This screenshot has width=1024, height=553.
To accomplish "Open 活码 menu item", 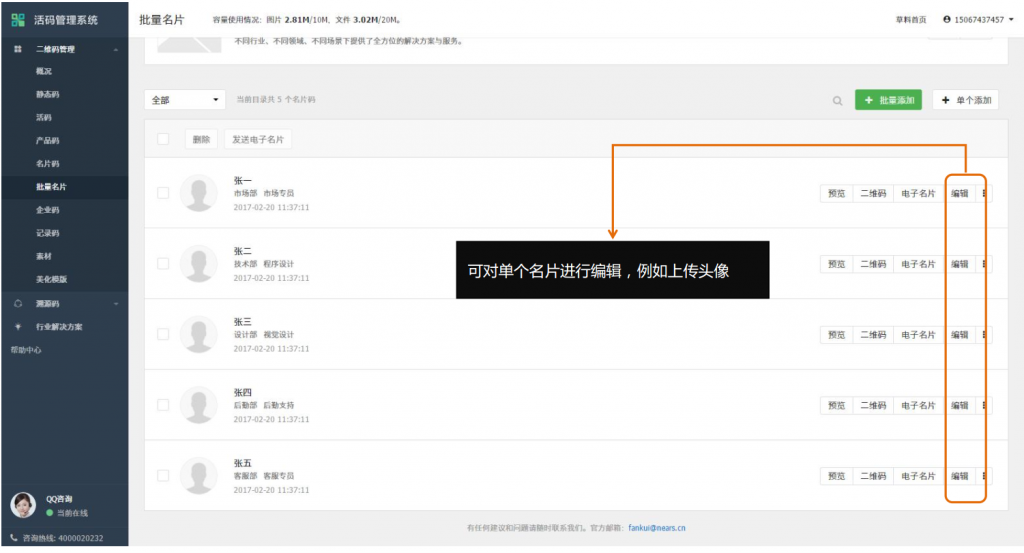I will (44, 118).
